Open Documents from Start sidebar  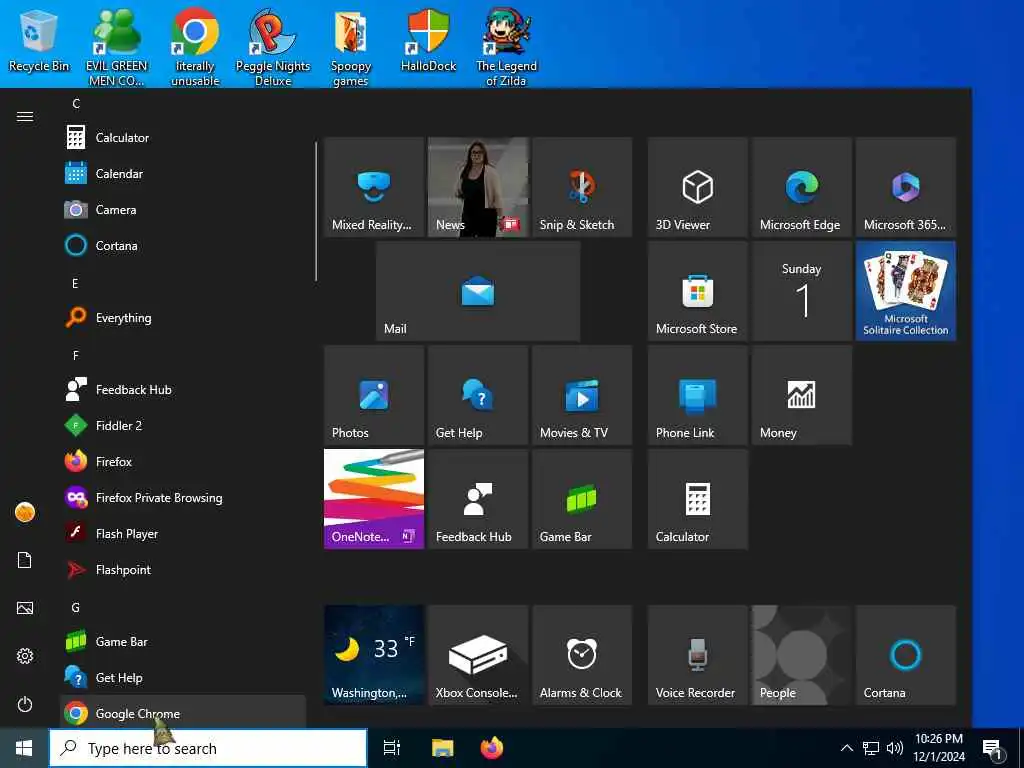(25, 560)
